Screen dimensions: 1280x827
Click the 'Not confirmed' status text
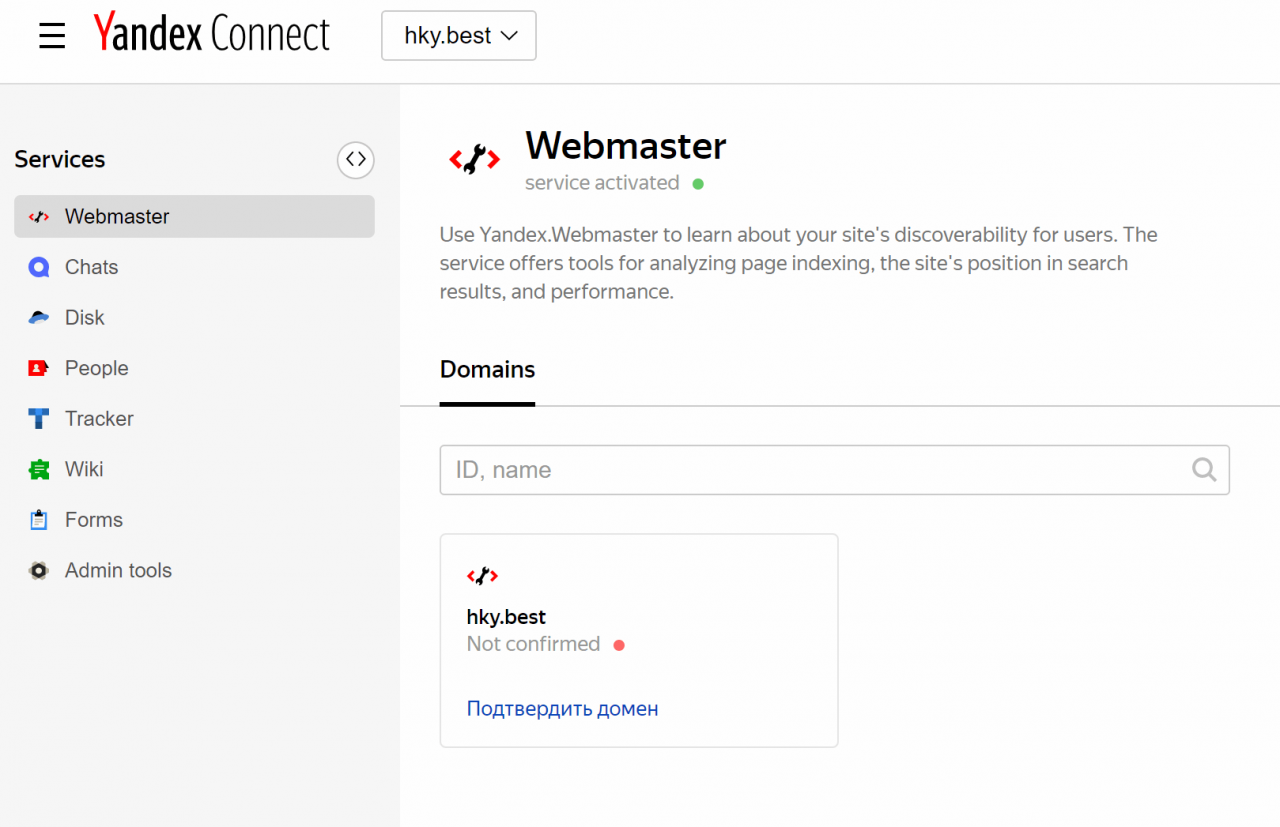tap(533, 644)
